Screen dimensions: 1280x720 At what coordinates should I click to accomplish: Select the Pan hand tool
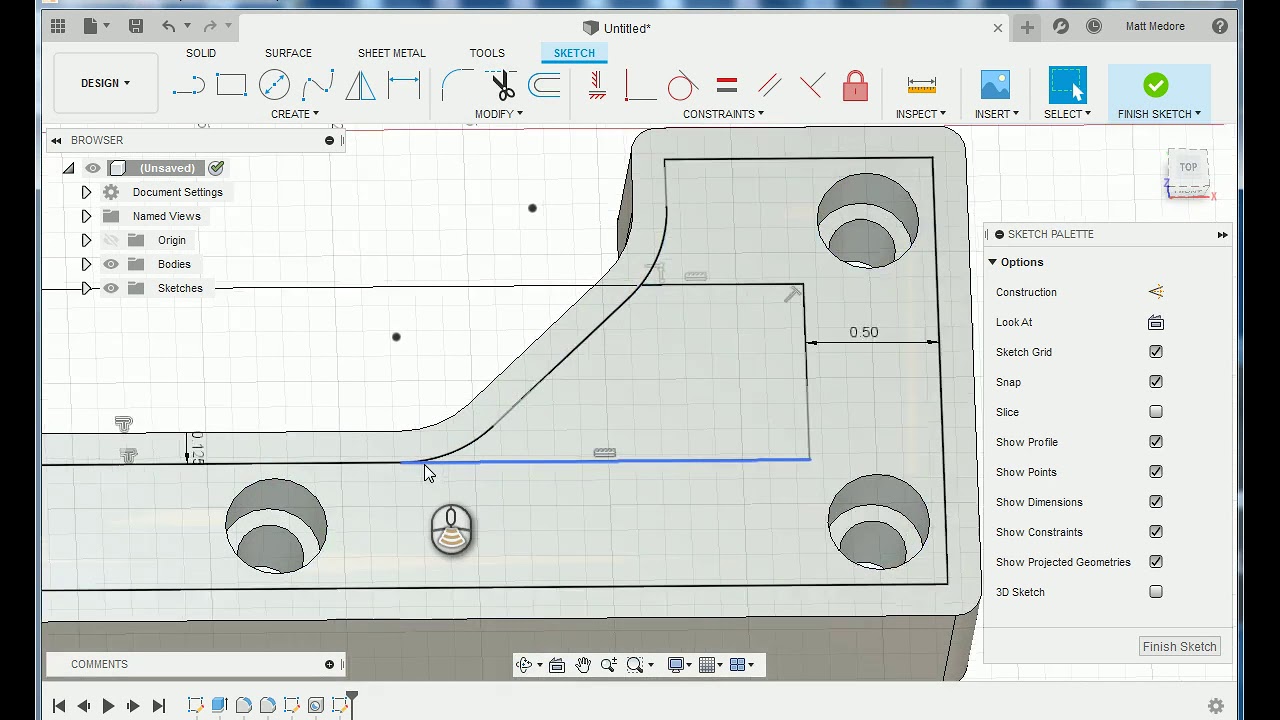[583, 665]
